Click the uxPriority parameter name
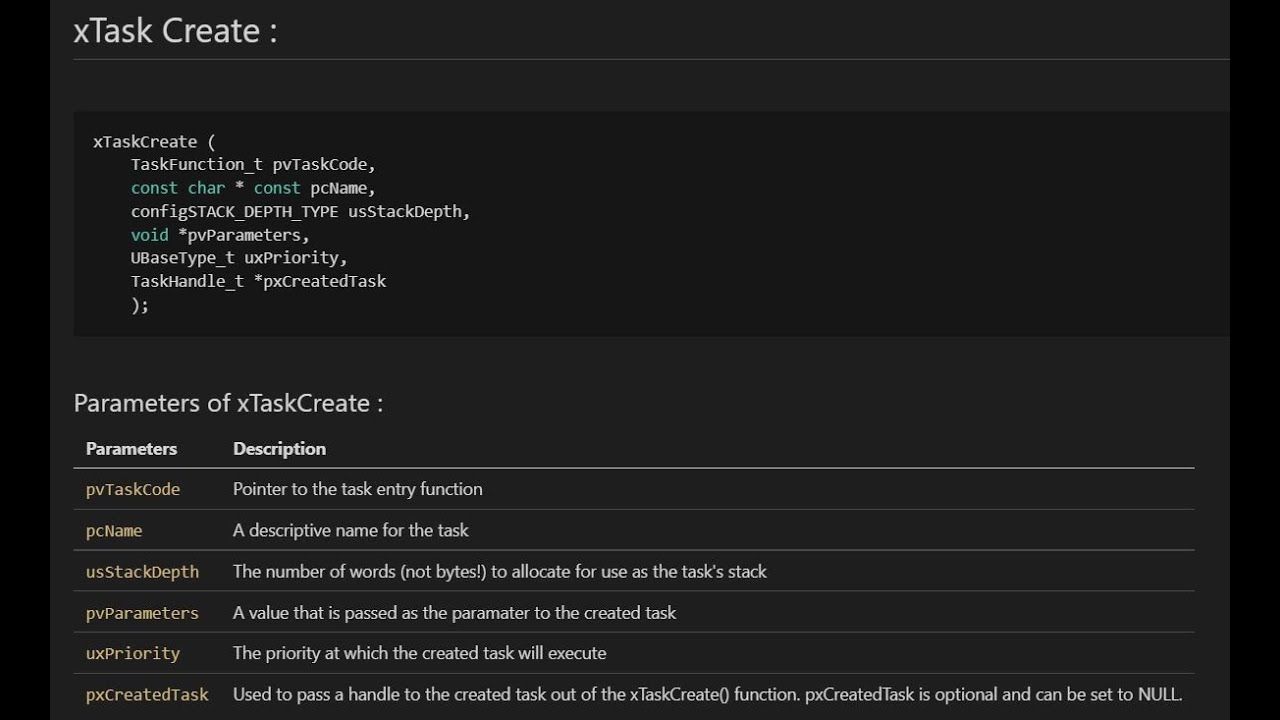The width and height of the screenshot is (1280, 720). click(133, 653)
